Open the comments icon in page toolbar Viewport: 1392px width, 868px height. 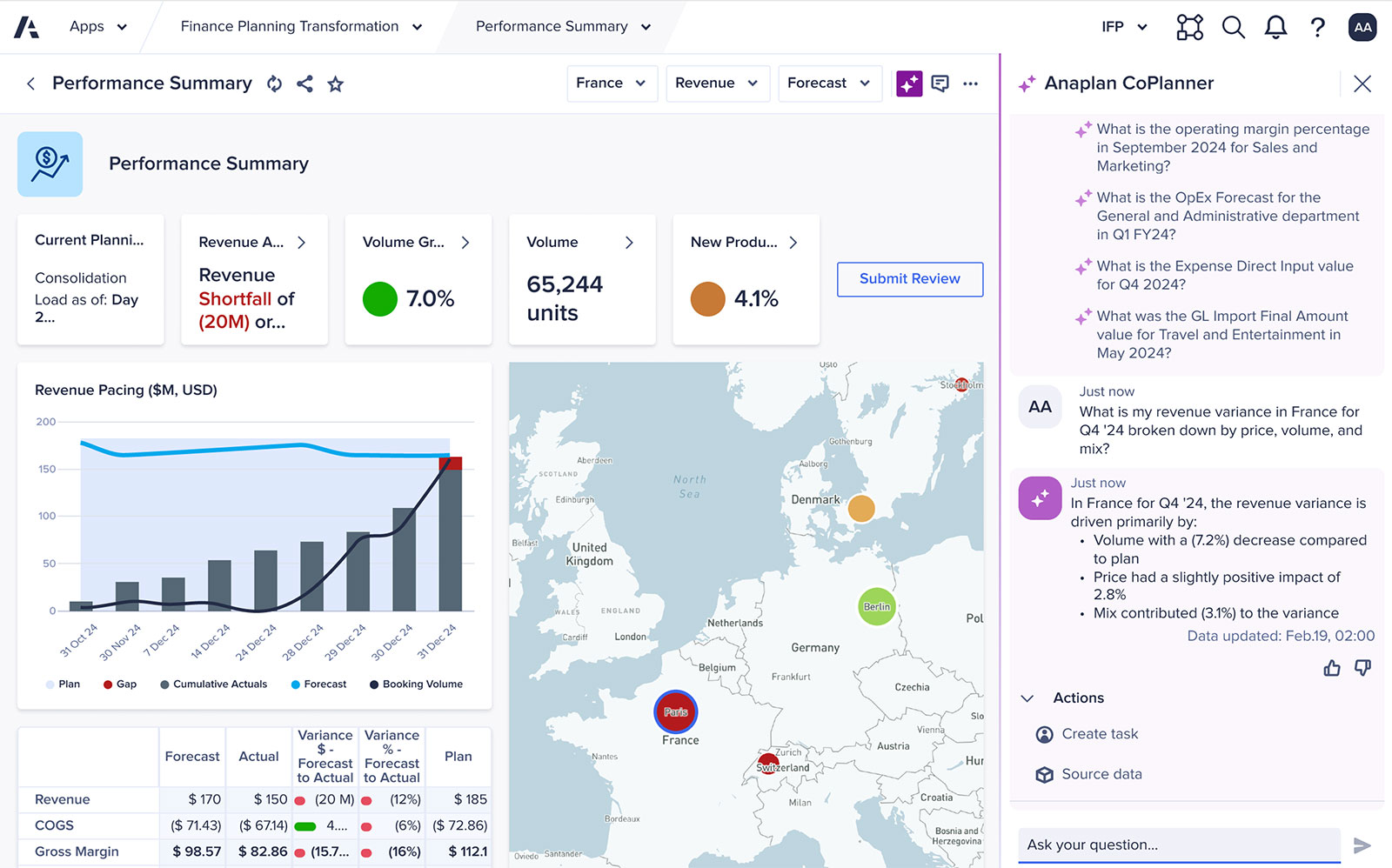coord(940,83)
